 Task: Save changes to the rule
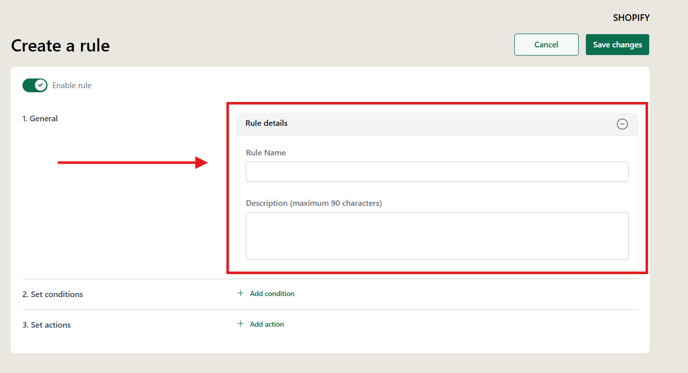point(617,45)
